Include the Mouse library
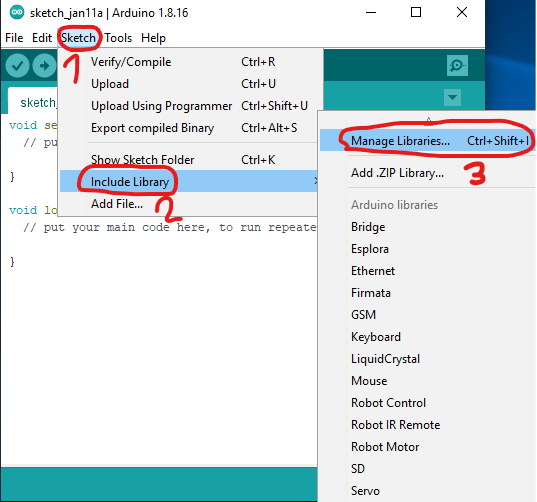The width and height of the screenshot is (537, 502). [x=427, y=380]
